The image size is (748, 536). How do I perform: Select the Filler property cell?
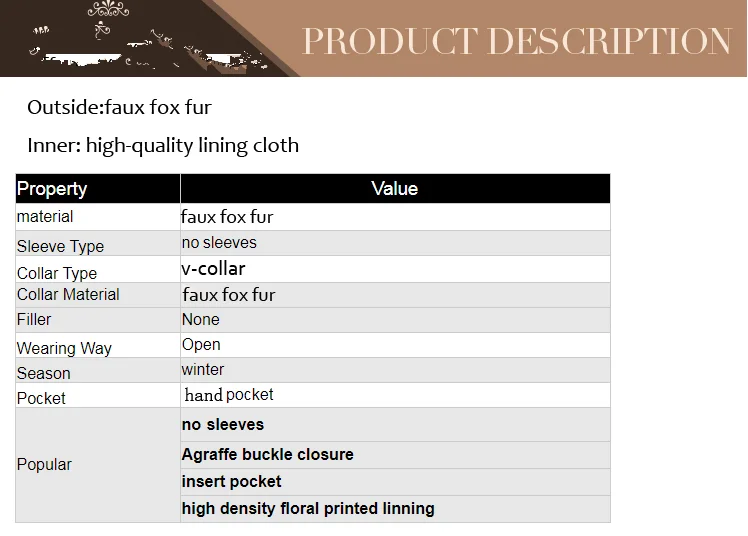[x=34, y=320]
